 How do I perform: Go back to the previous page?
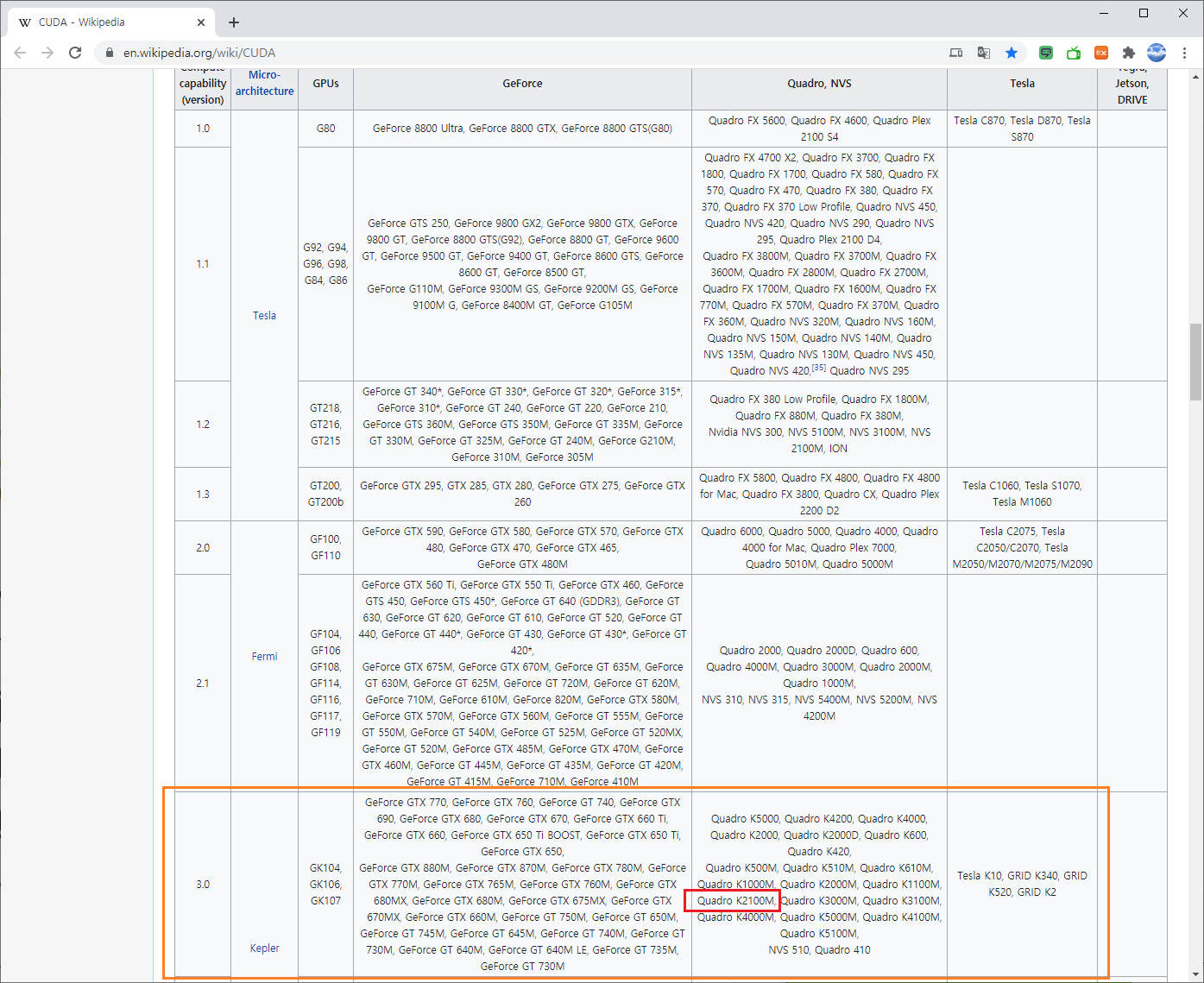coord(20,53)
